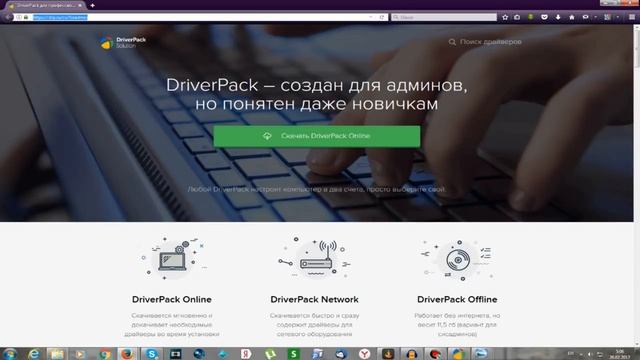
Task: Click the green 'Скачать DriverPack Online' button
Action: 317,136
